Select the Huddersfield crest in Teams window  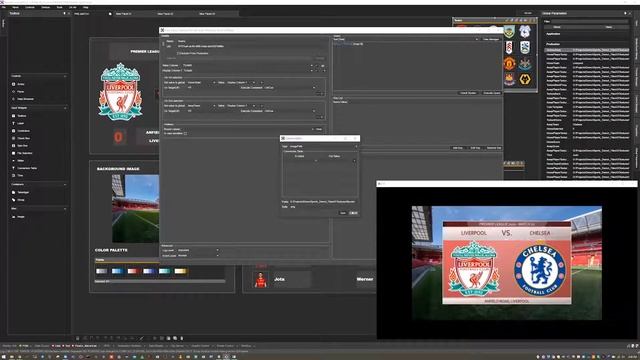click(525, 47)
